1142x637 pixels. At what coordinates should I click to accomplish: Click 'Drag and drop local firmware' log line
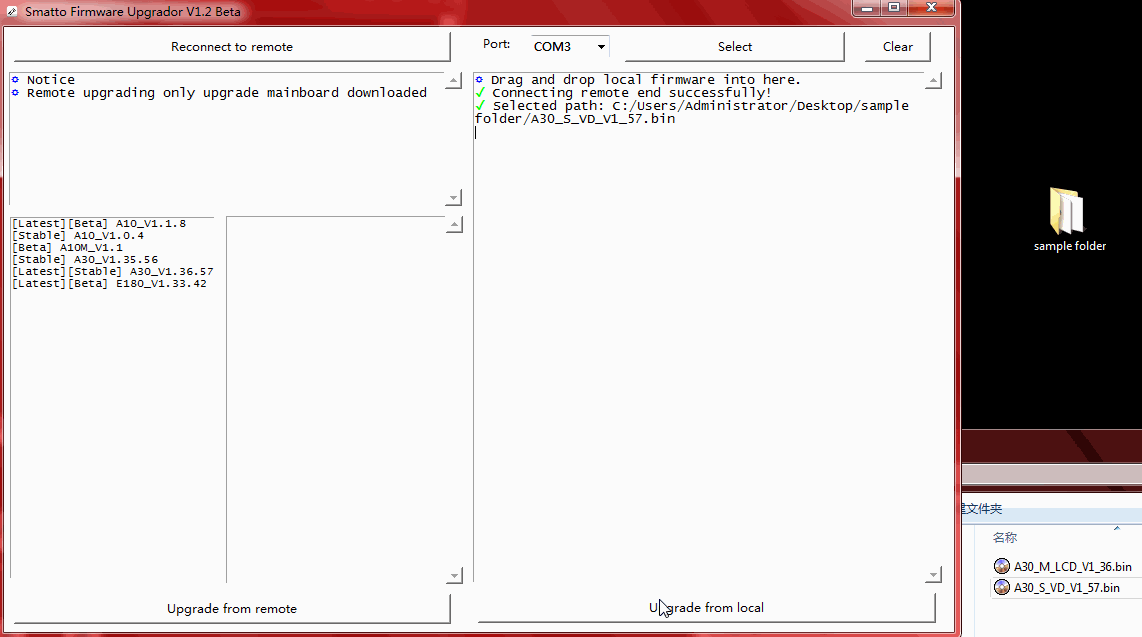[645, 80]
